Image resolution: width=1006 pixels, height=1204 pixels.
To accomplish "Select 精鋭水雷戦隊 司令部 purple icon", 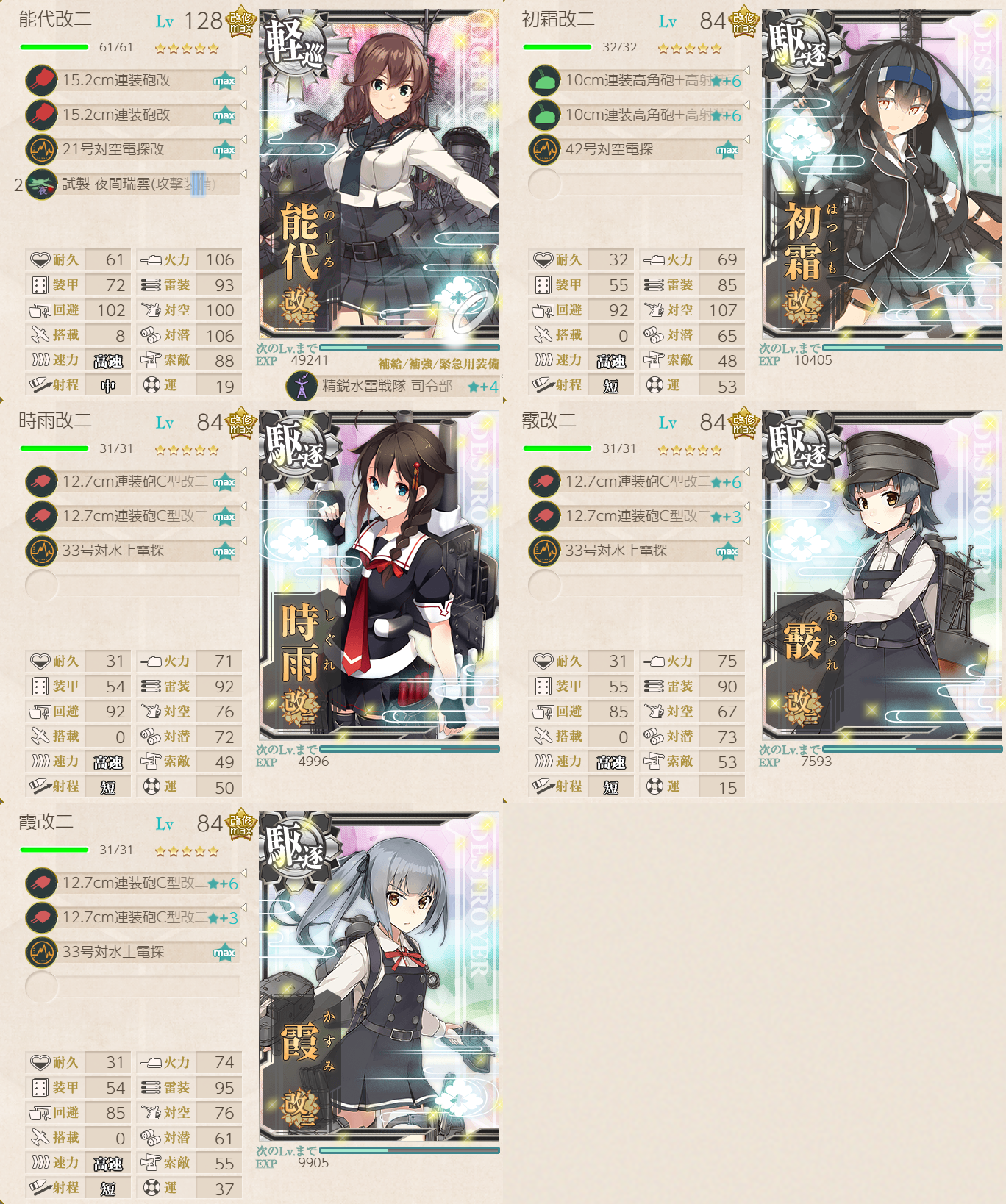I will pyautogui.click(x=302, y=386).
